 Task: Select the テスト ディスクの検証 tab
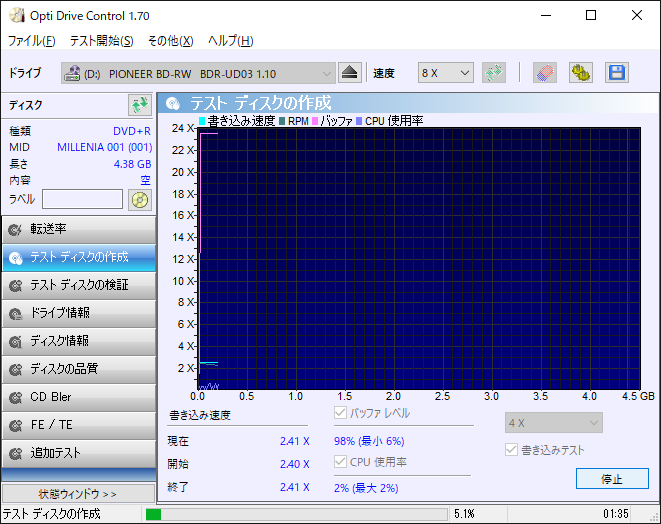(79, 286)
